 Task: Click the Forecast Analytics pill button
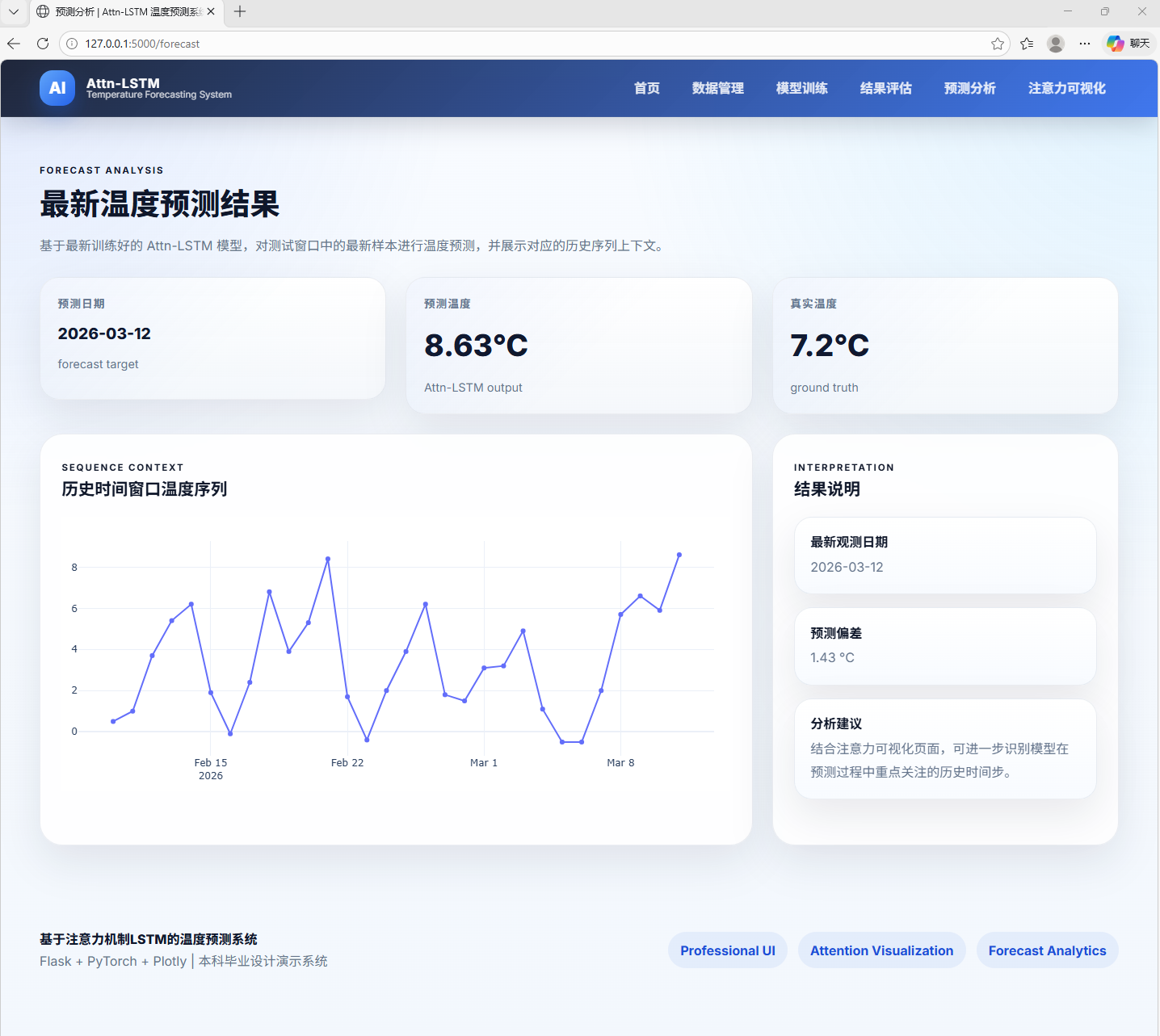point(1047,950)
